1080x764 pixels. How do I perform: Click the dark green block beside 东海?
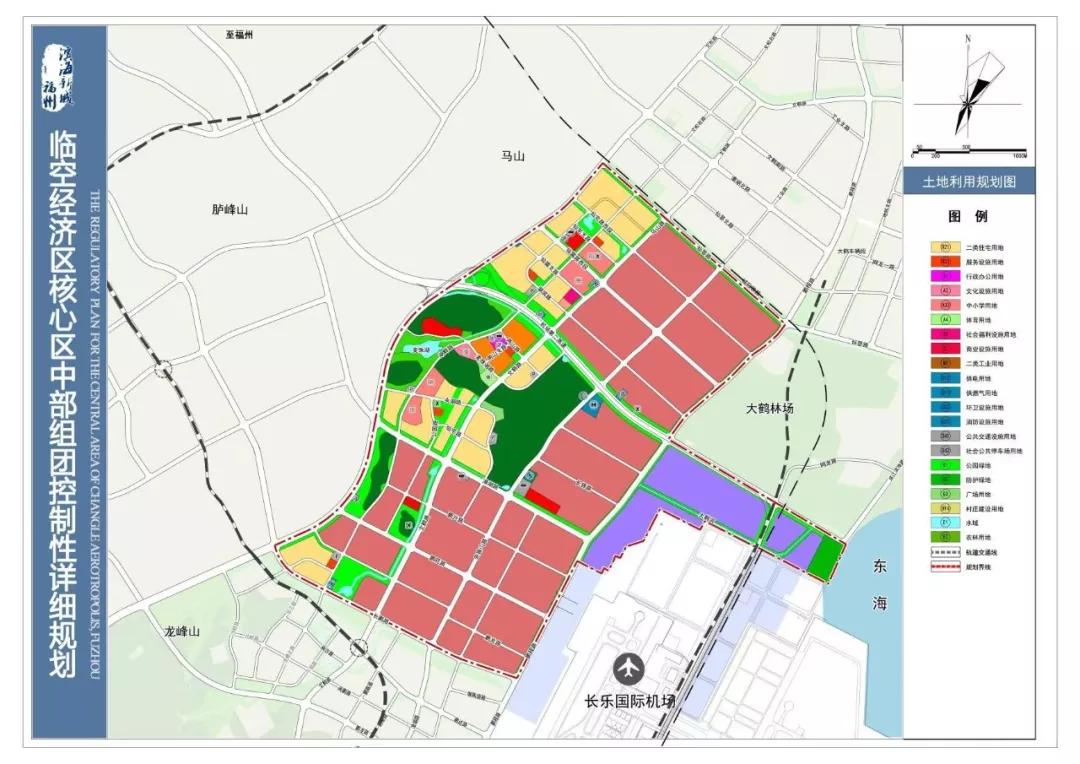825,559
